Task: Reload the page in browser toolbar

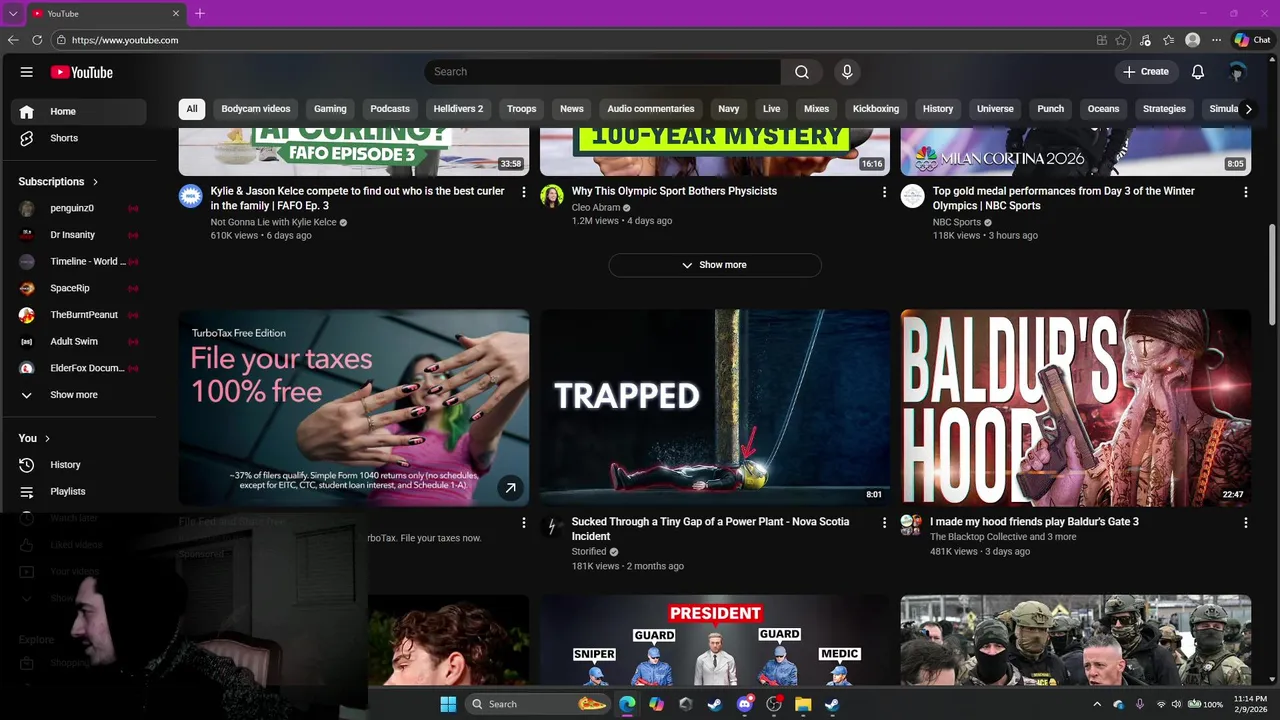Action: pos(37,40)
